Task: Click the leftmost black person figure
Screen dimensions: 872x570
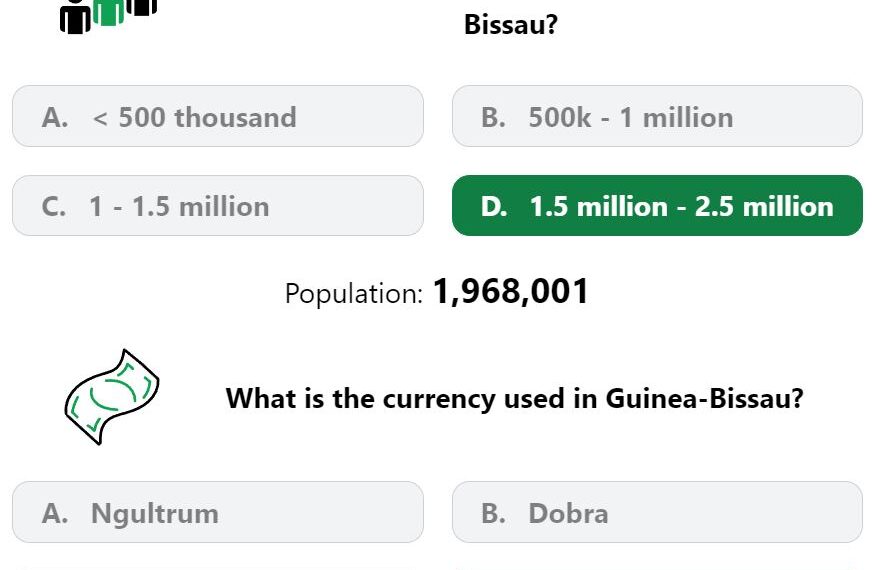Action: coord(75,17)
